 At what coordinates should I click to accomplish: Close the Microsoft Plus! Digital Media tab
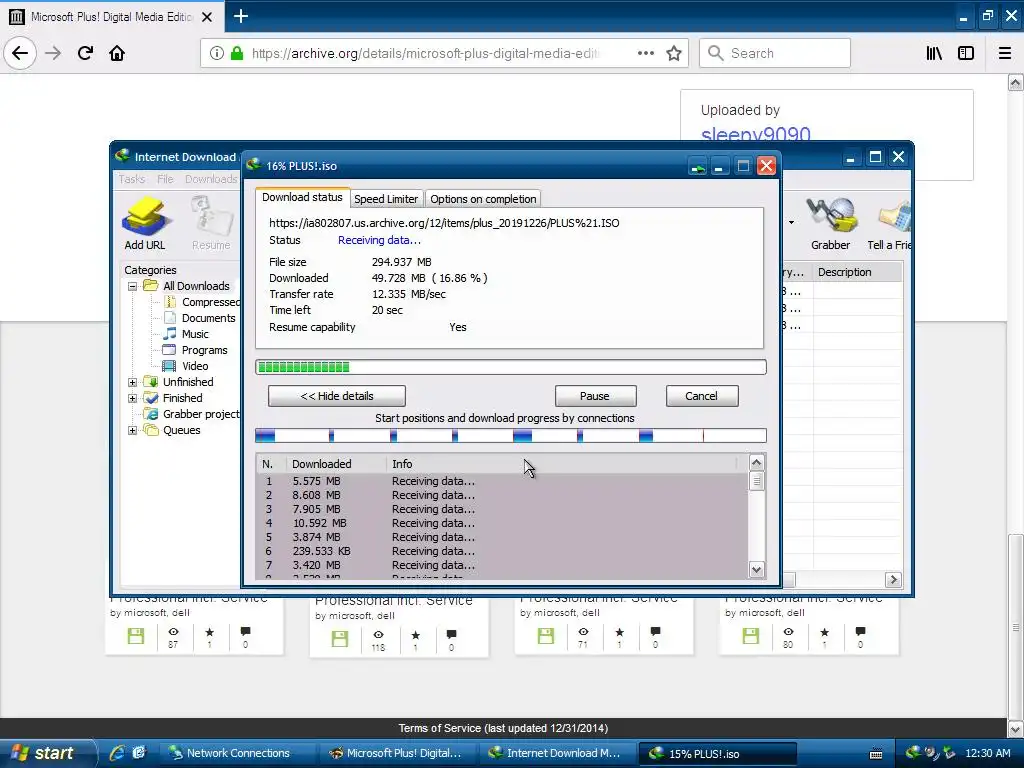click(x=207, y=17)
